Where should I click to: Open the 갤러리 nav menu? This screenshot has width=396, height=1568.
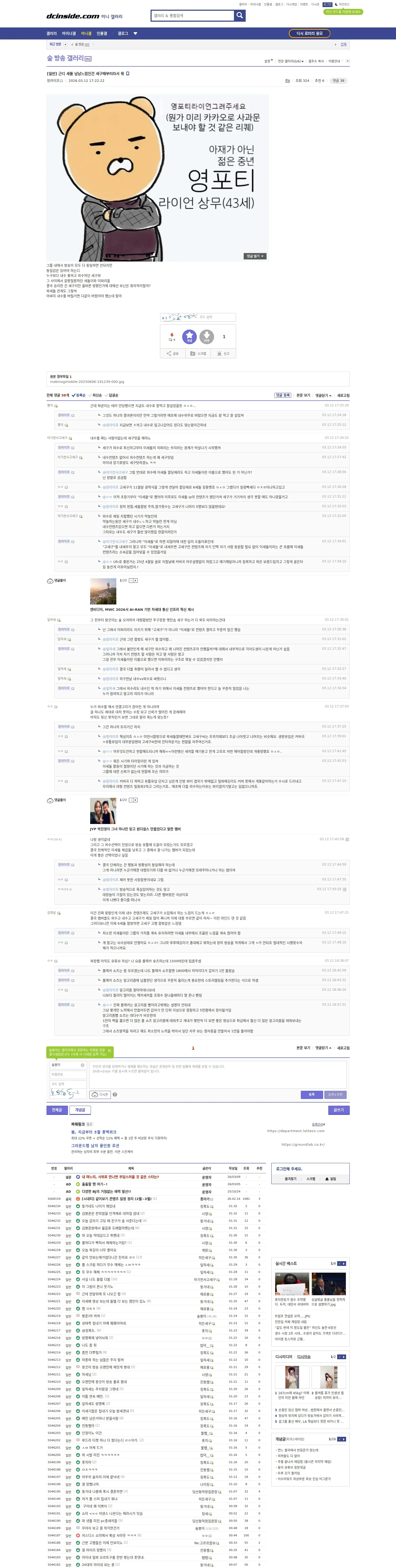coord(52,33)
